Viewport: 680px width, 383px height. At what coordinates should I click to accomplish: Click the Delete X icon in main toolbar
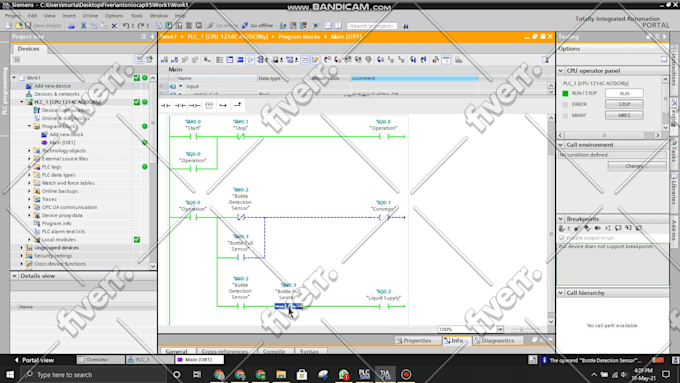click(114, 26)
